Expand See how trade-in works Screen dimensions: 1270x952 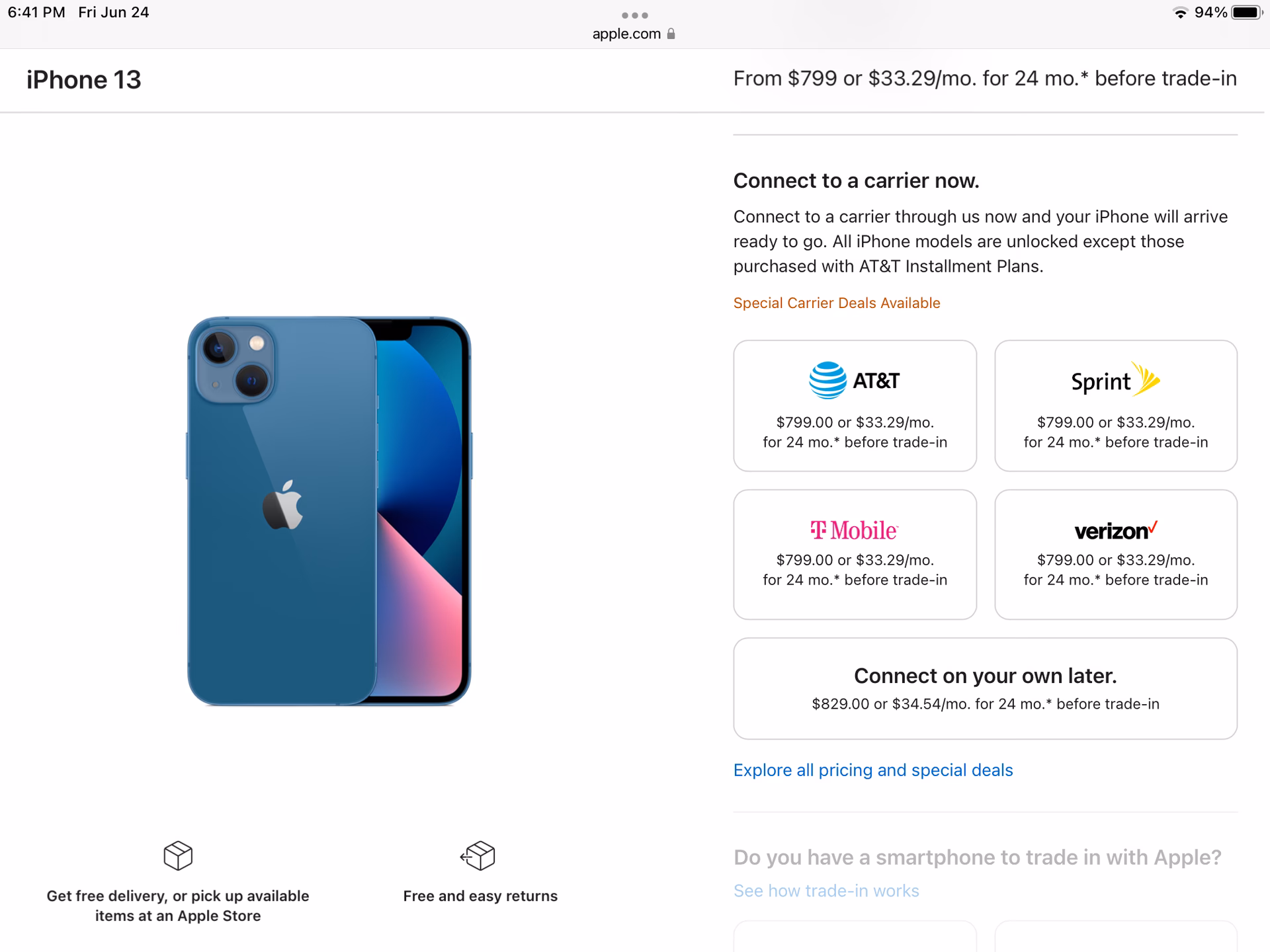click(x=825, y=891)
